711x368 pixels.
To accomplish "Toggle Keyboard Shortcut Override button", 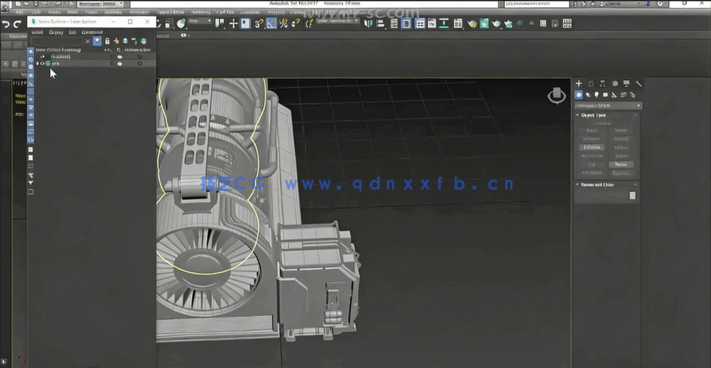I will tap(245, 24).
